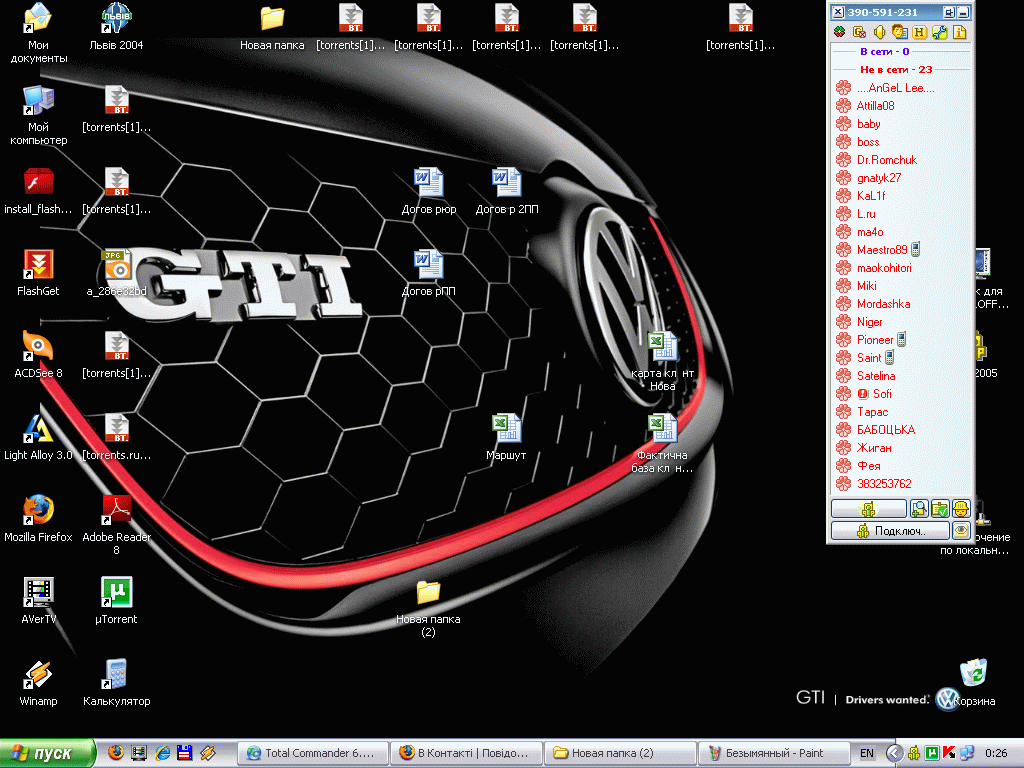Click the hard-hat man icon in QIP
The image size is (1024, 768).
[961, 508]
